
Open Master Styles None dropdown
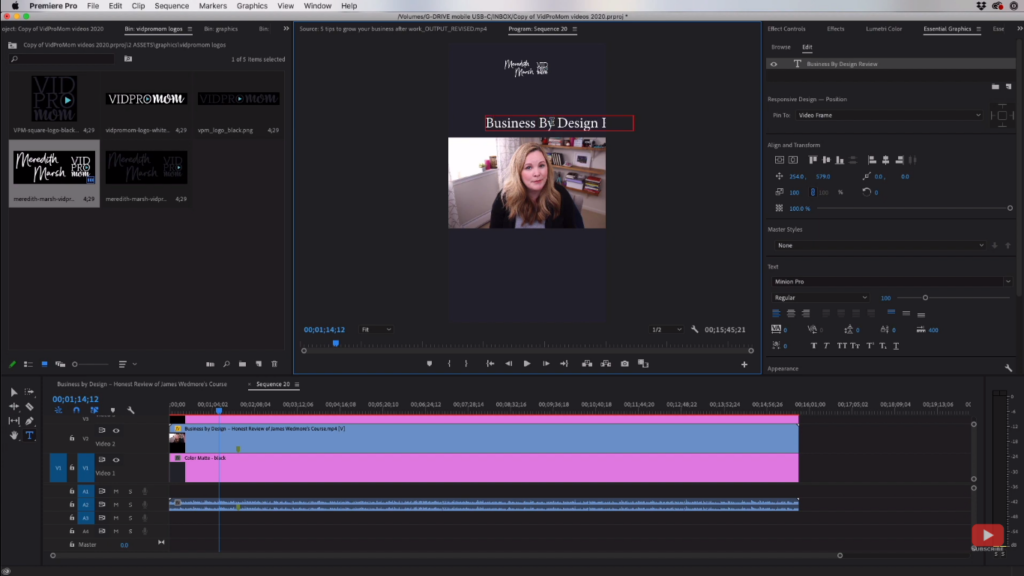[880, 246]
